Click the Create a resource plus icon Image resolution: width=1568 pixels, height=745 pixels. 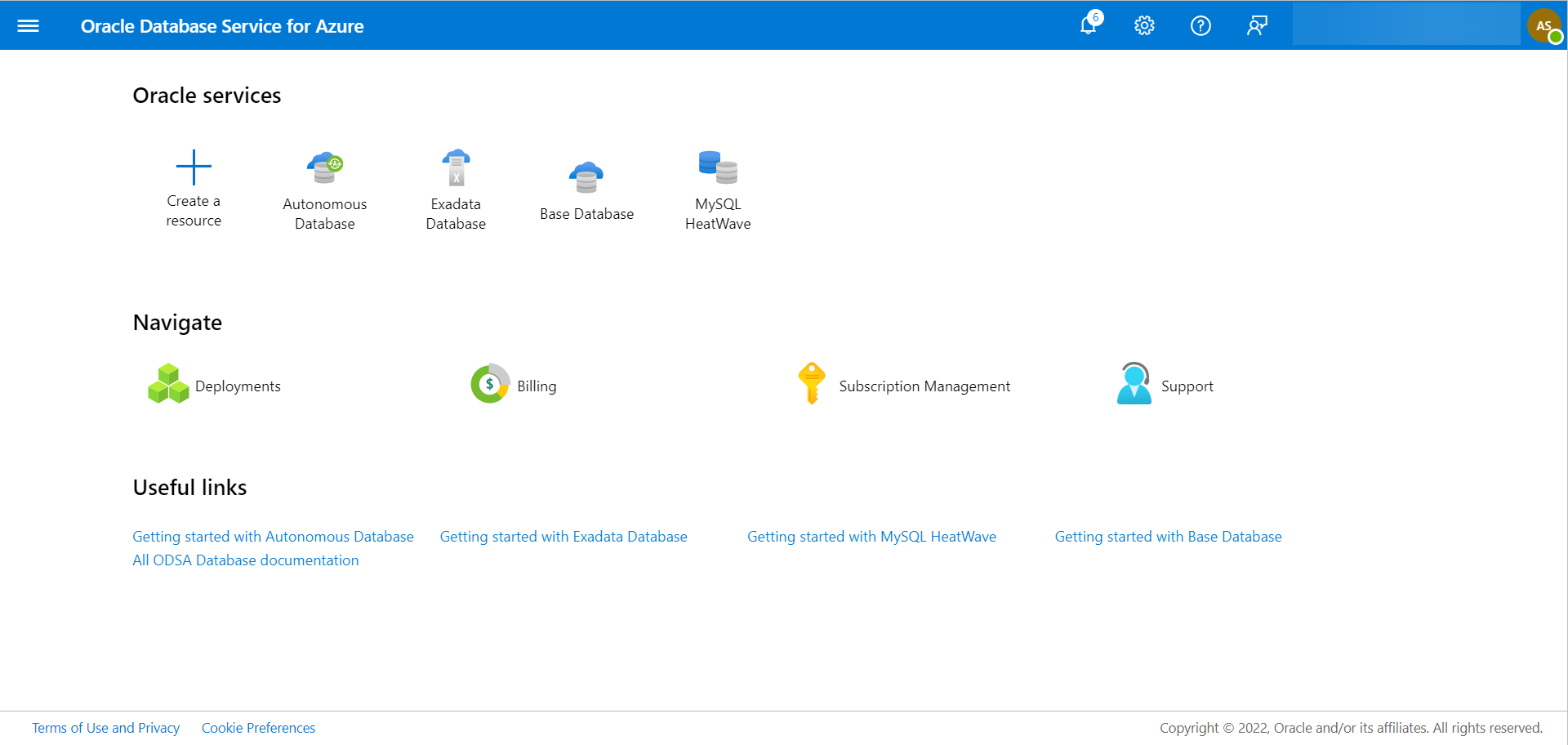point(194,167)
